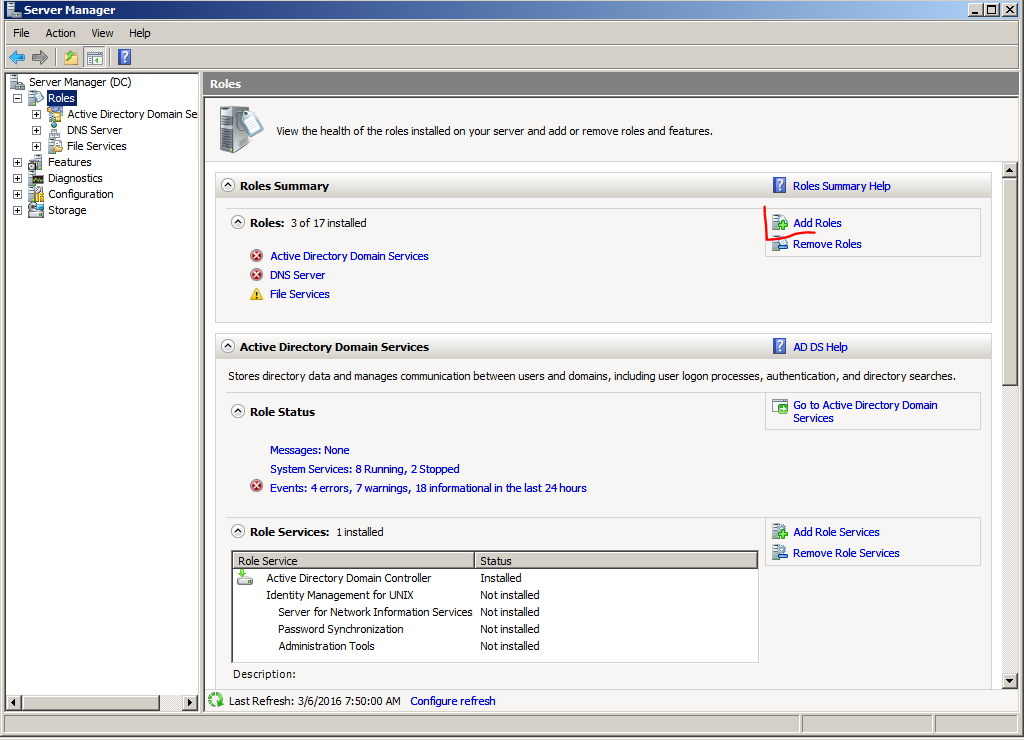Screen dimensions: 1024x740
Task: Collapse the Active Directory Domain Services section
Action: coord(227,346)
